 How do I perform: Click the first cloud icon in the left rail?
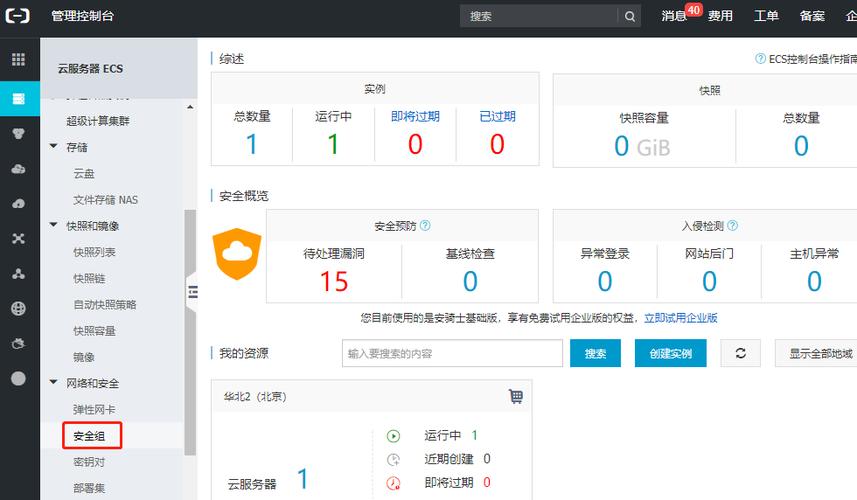19,169
